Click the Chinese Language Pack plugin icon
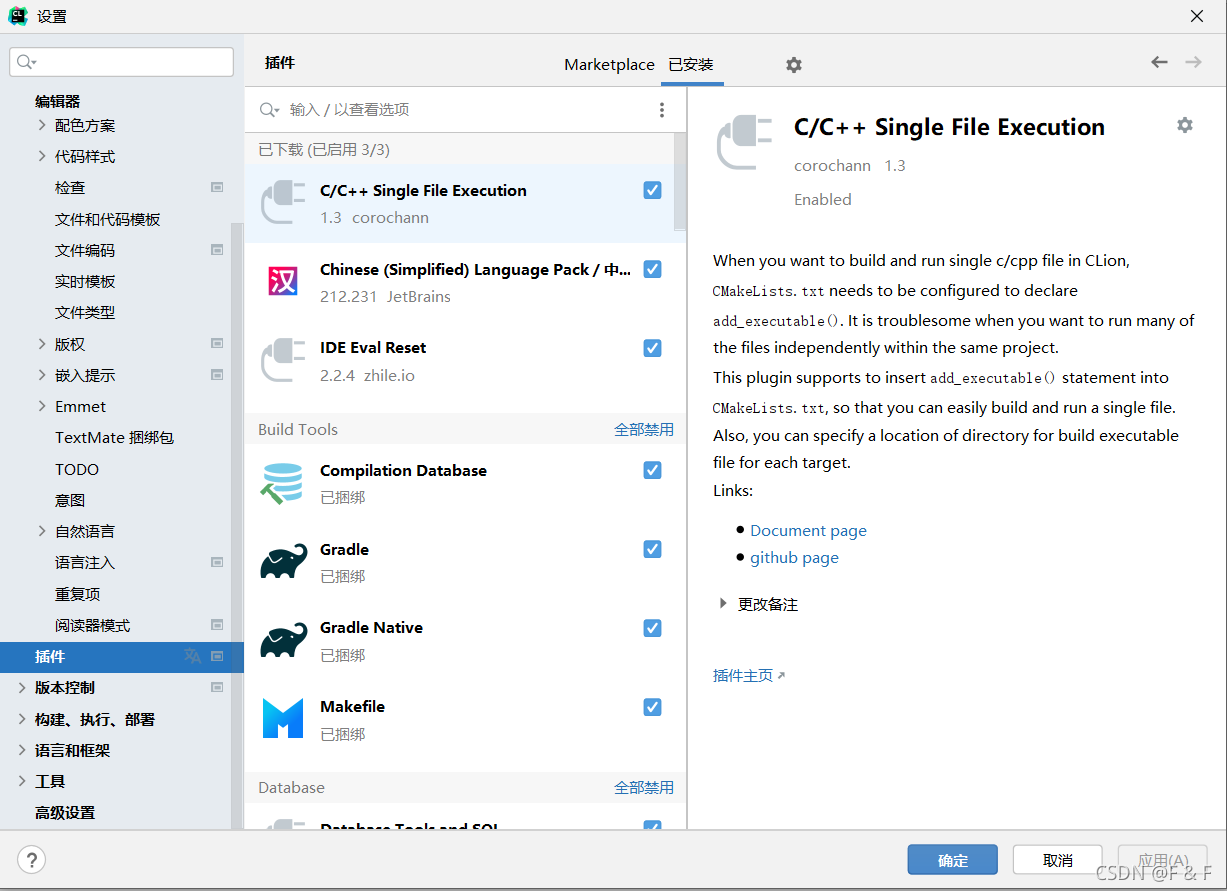The width and height of the screenshot is (1227, 891). tap(283, 281)
